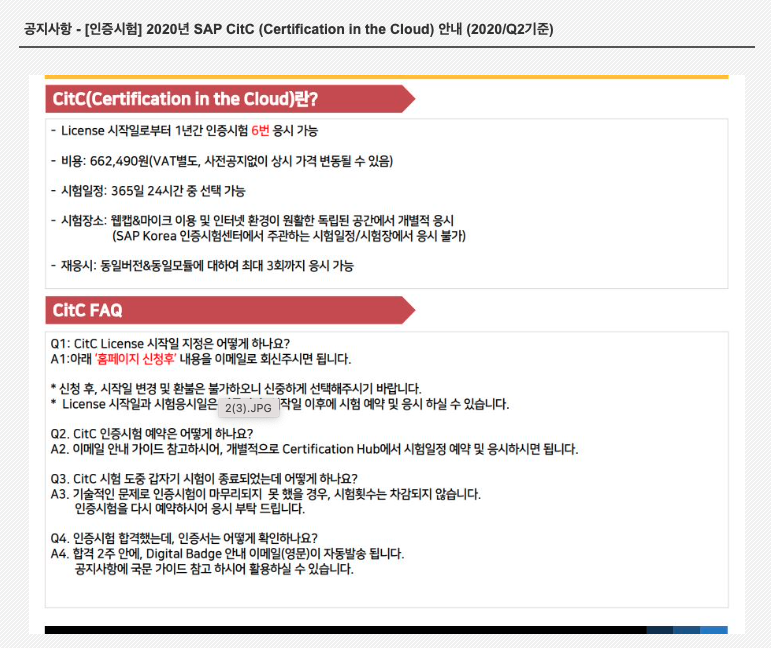Image resolution: width=771 pixels, height=648 pixels.
Task: Click question Q1 about License 시작일 지정
Action: (x=170, y=343)
